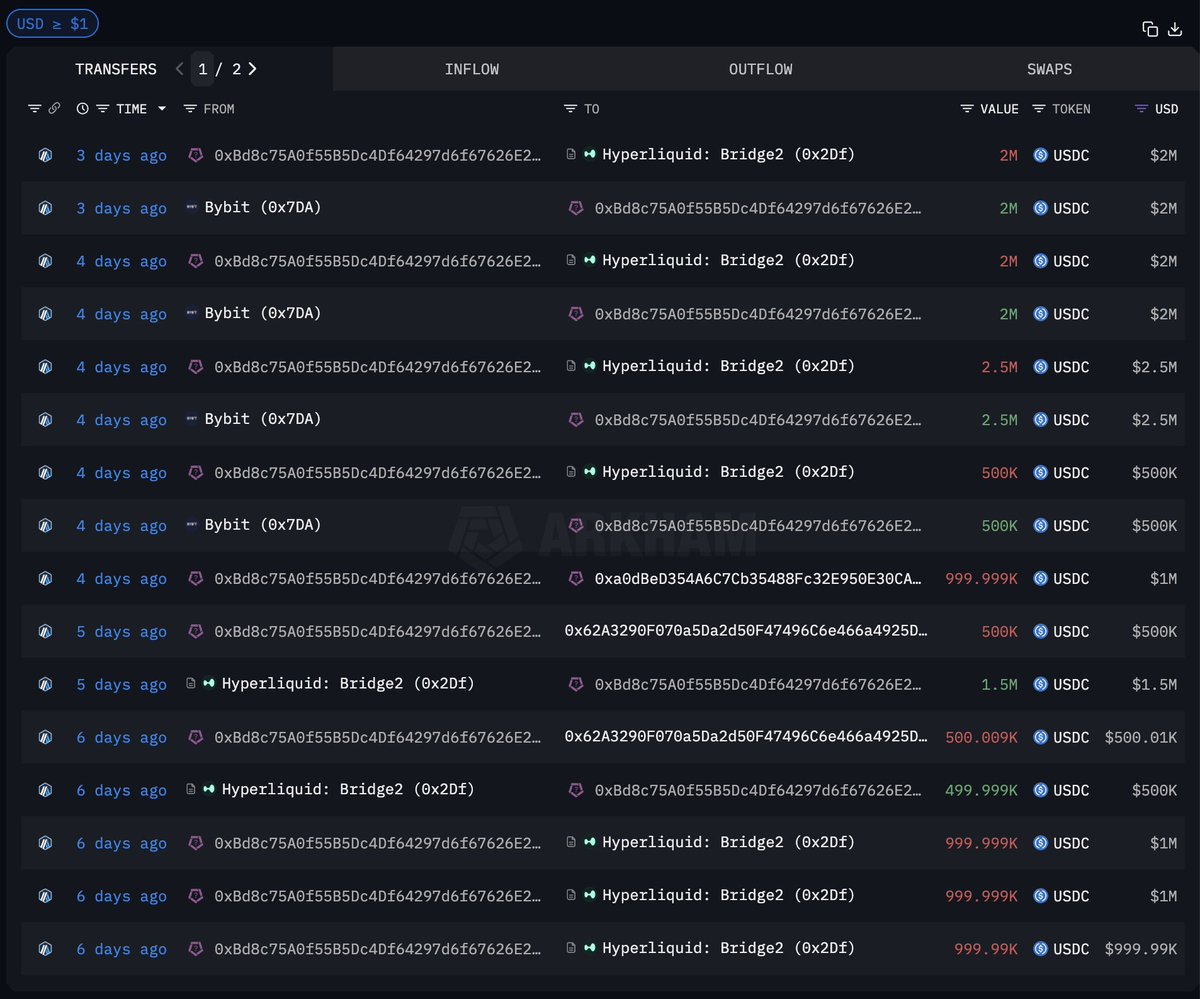Switch to the OUTFLOW tab
The width and height of the screenshot is (1200, 999).
pos(761,69)
